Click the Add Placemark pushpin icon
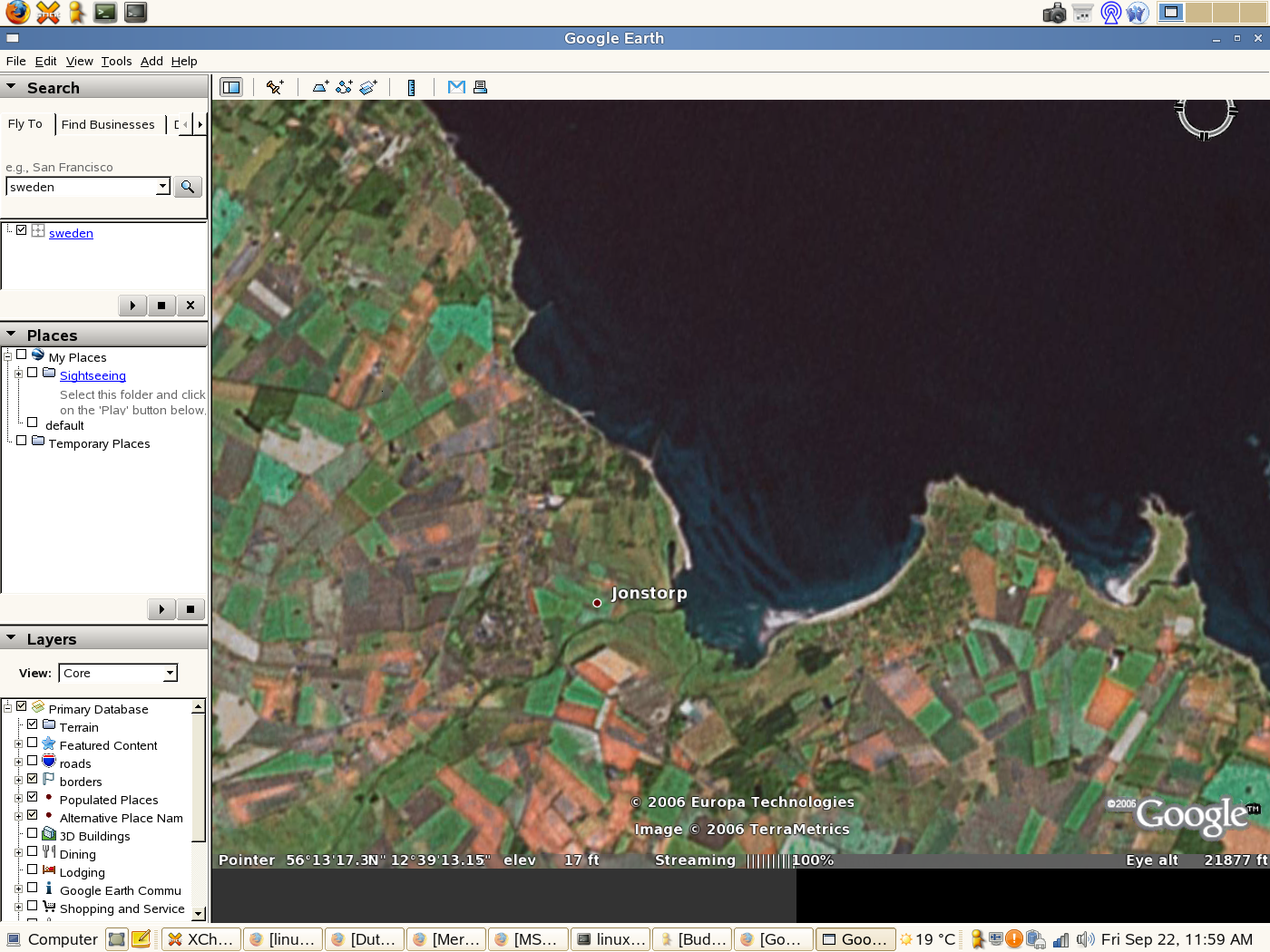 275,87
